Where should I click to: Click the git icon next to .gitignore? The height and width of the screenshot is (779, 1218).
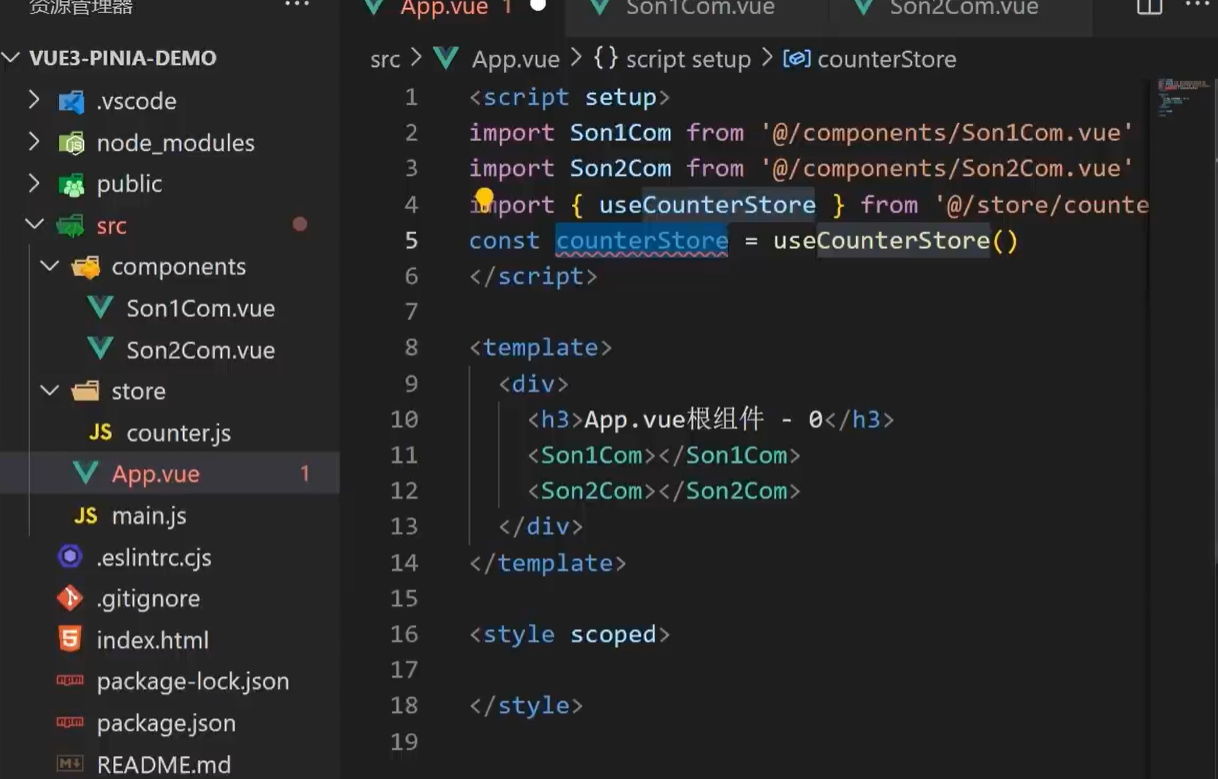68,598
